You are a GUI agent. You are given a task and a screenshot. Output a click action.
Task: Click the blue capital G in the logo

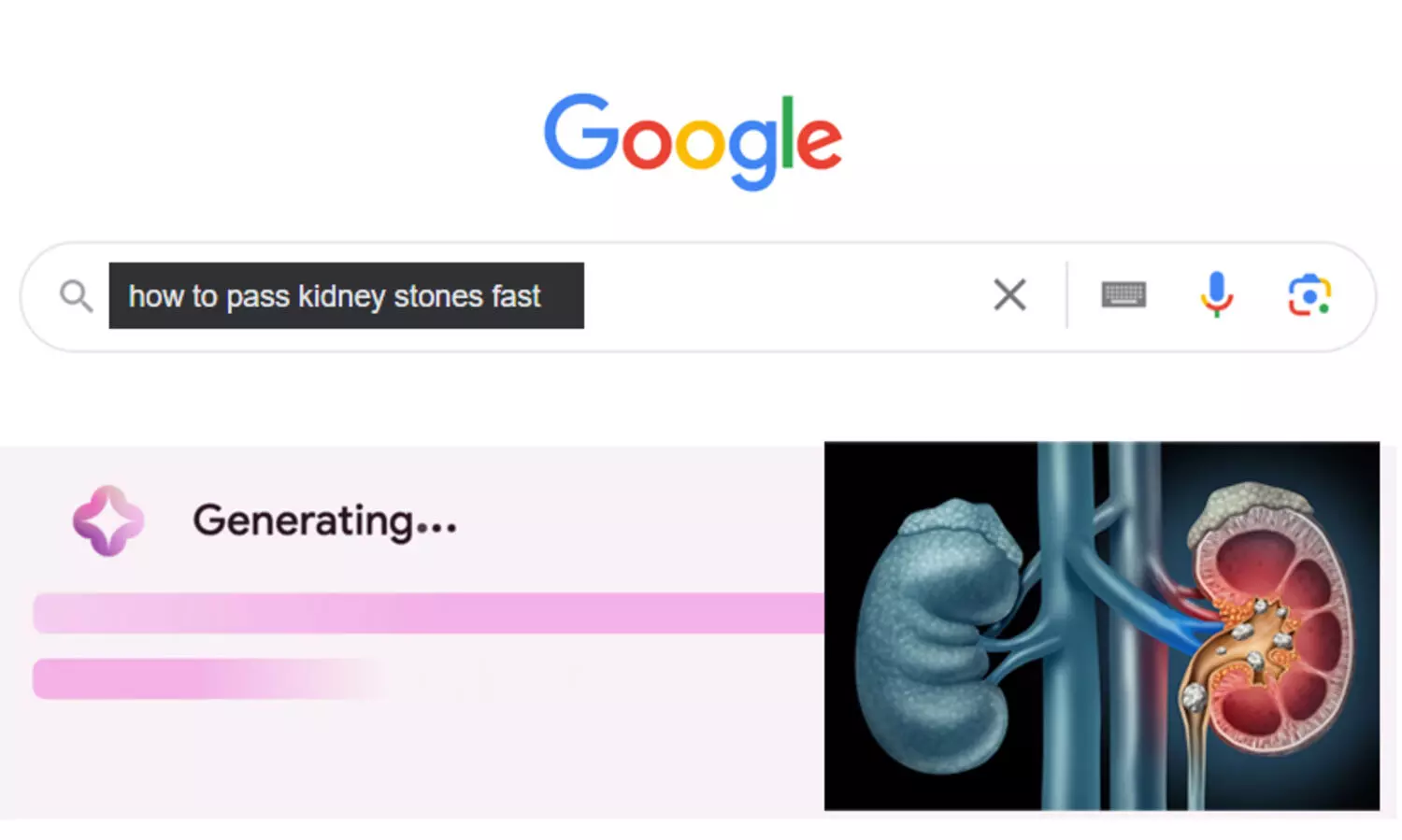[x=580, y=133]
